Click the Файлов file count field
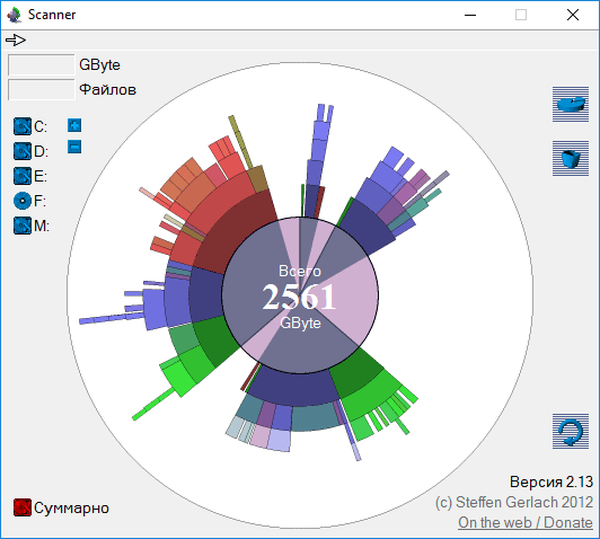This screenshot has width=600, height=539. [x=40, y=89]
